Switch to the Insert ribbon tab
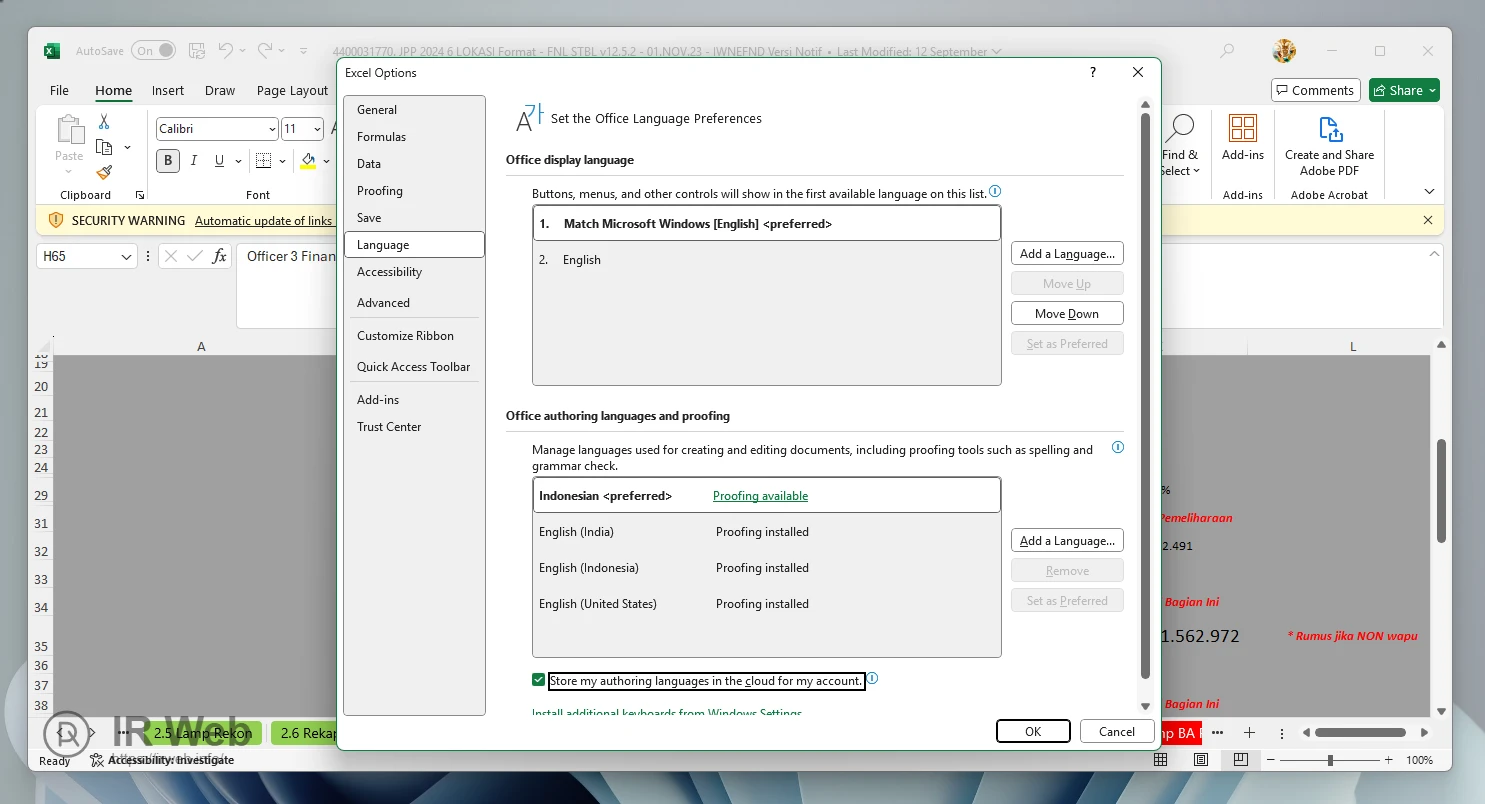Image resolution: width=1485 pixels, height=804 pixels. point(167,90)
